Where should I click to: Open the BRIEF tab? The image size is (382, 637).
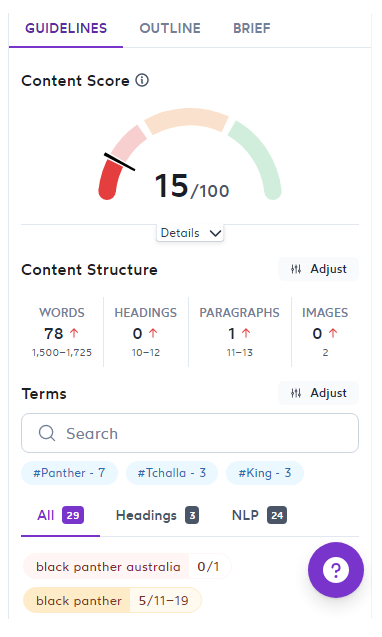252,28
